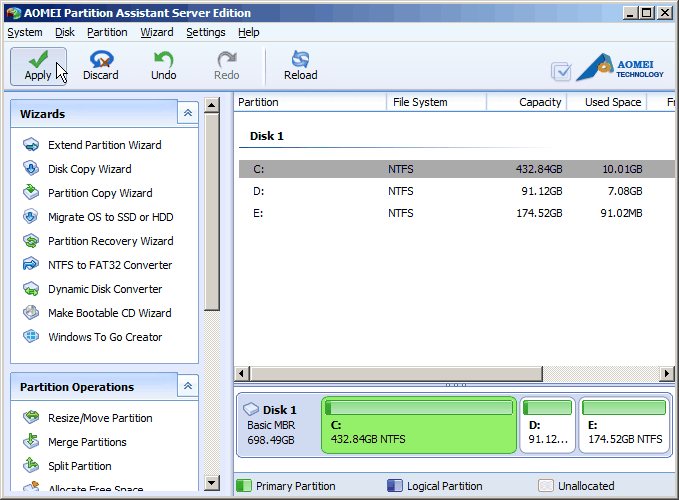679x500 pixels.
Task: Click the Split Partition icon
Action: pos(31,465)
